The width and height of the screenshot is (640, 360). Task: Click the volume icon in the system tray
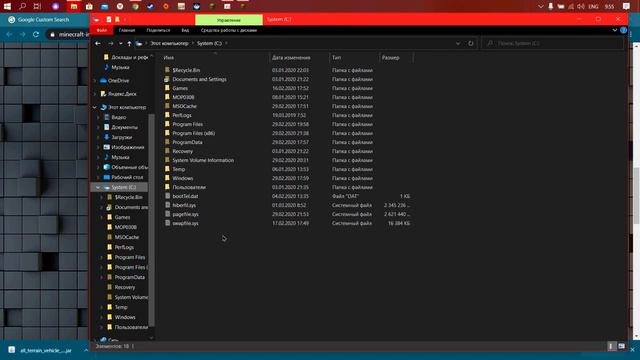(x=581, y=7)
